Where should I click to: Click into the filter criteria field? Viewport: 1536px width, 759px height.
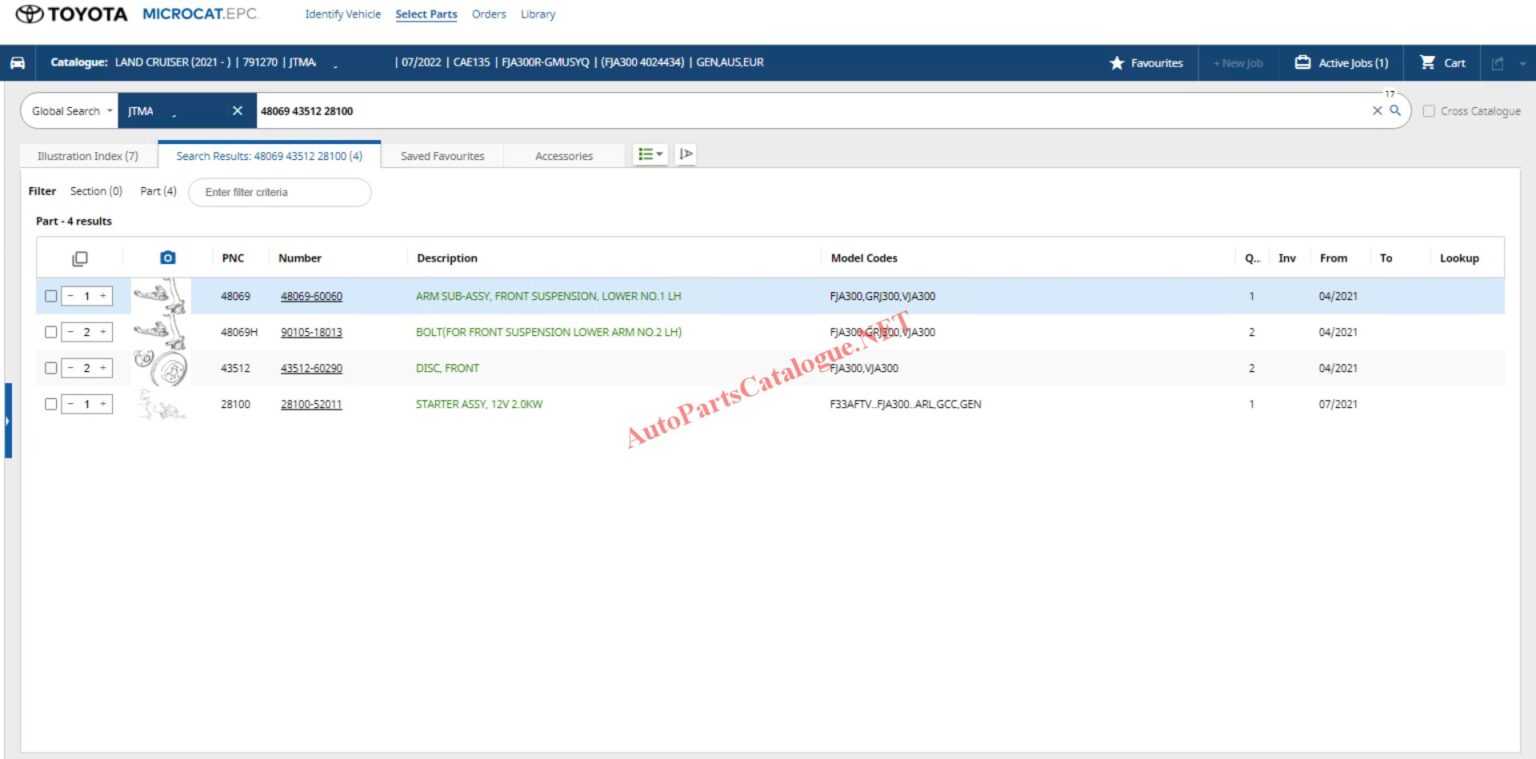coord(280,192)
